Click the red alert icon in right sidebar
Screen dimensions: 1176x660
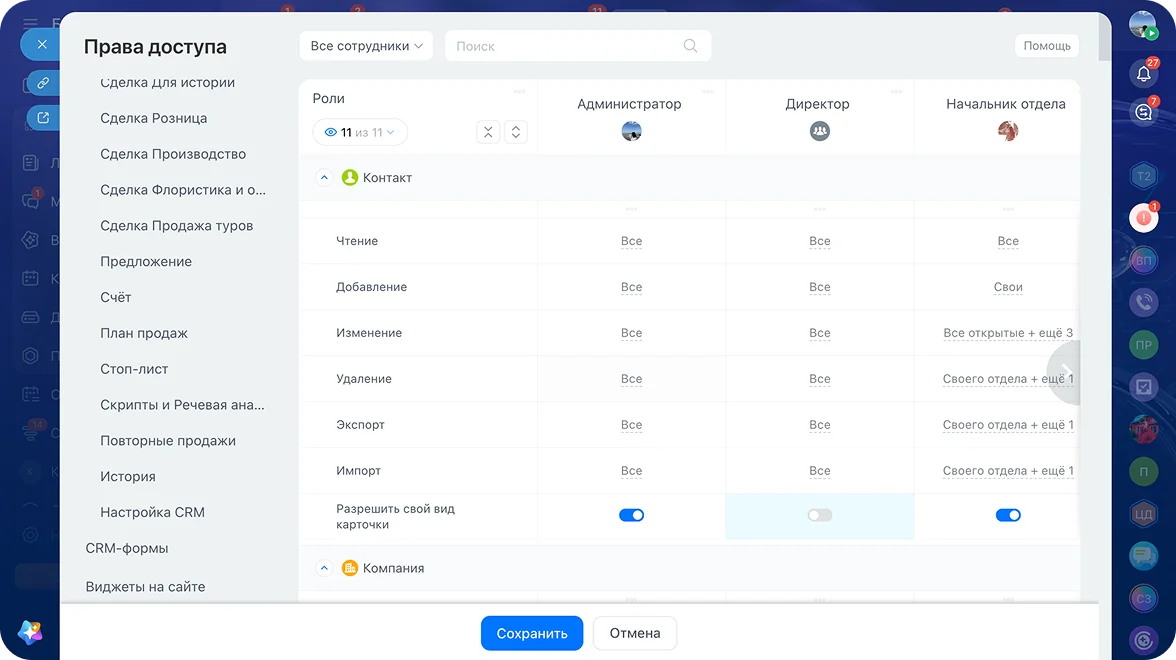pyautogui.click(x=1144, y=218)
